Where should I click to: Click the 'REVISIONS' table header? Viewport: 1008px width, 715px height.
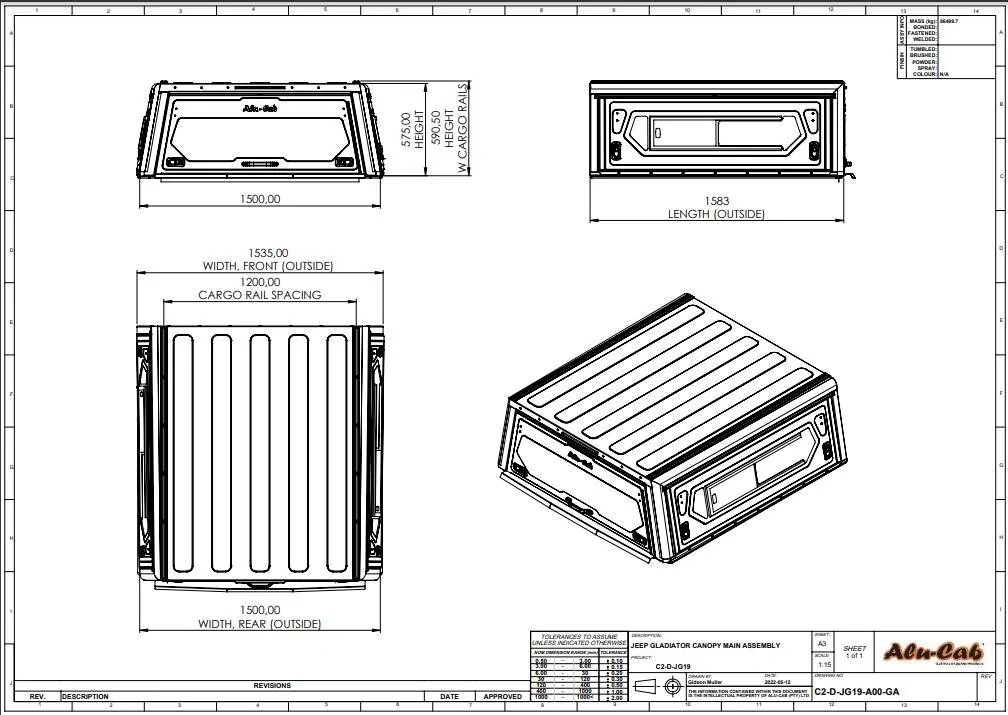click(x=272, y=685)
